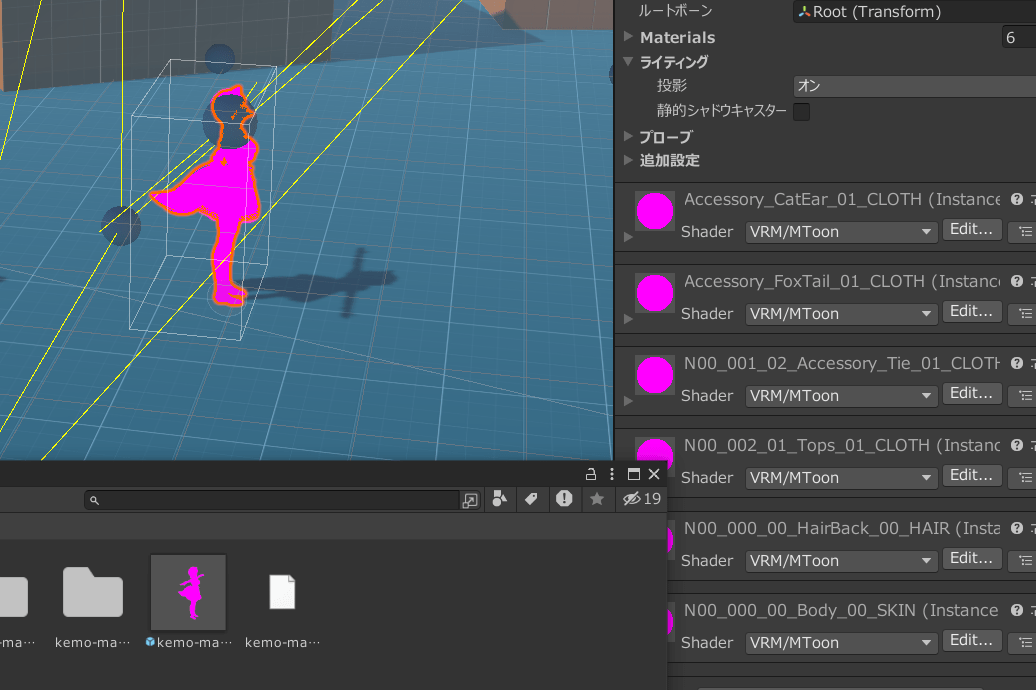Expand the Materials section
Screen dimensions: 1036x690
coord(628,37)
